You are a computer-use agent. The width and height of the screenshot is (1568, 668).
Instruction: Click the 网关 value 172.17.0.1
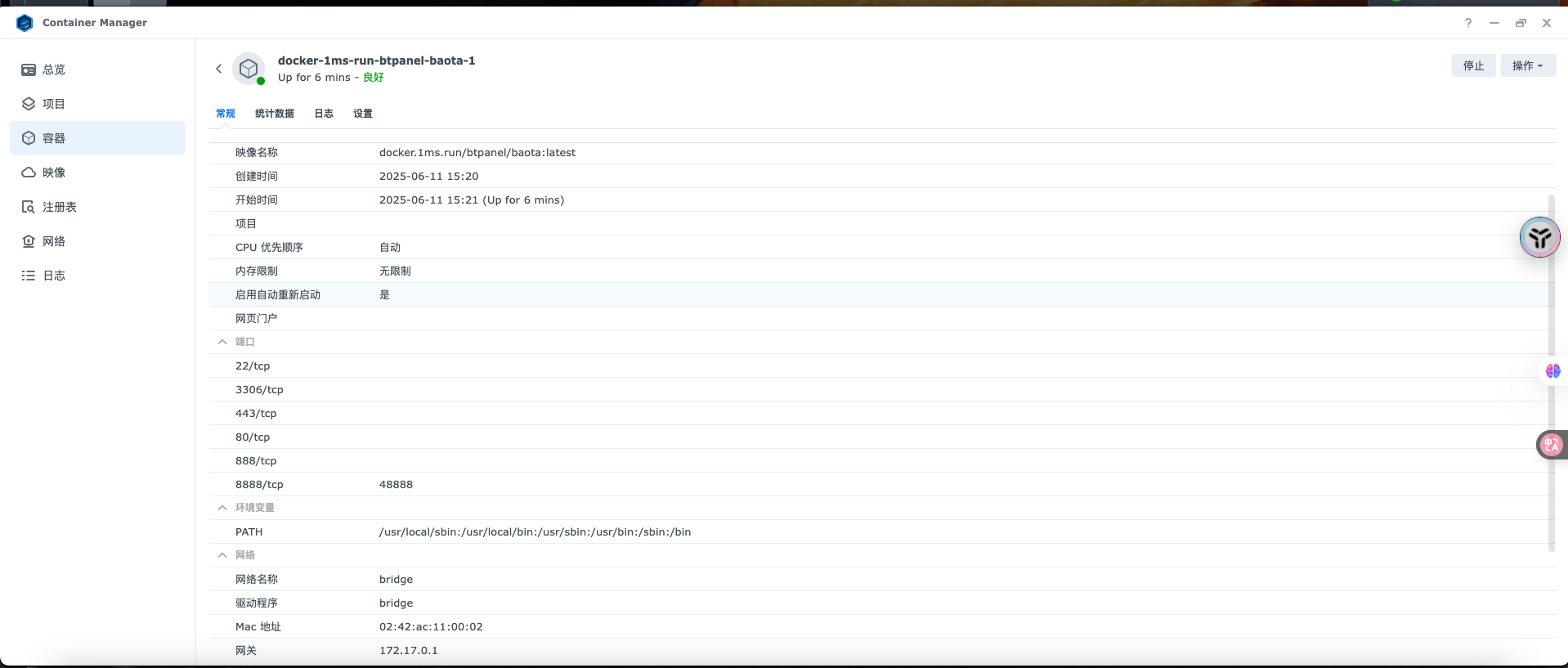(x=408, y=651)
